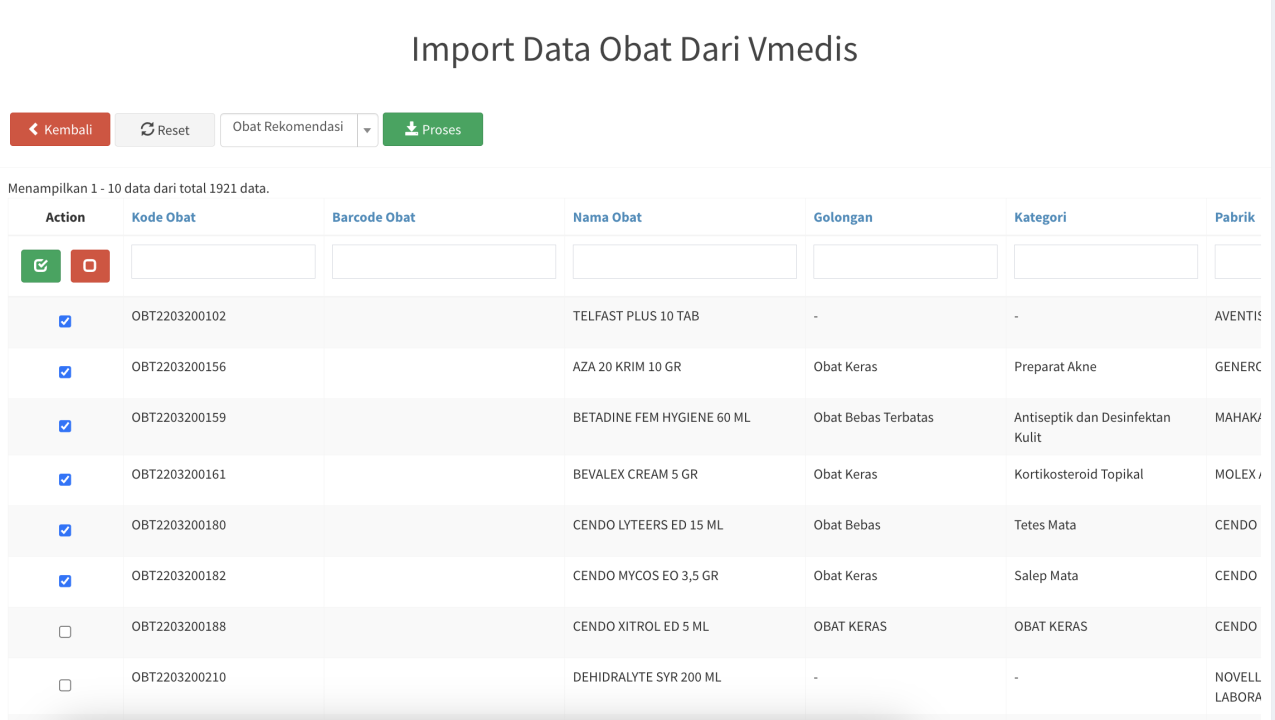Image resolution: width=1275 pixels, height=720 pixels.
Task: Check the CENDO XITROL ED 5 ML row
Action: pyautogui.click(x=65, y=632)
